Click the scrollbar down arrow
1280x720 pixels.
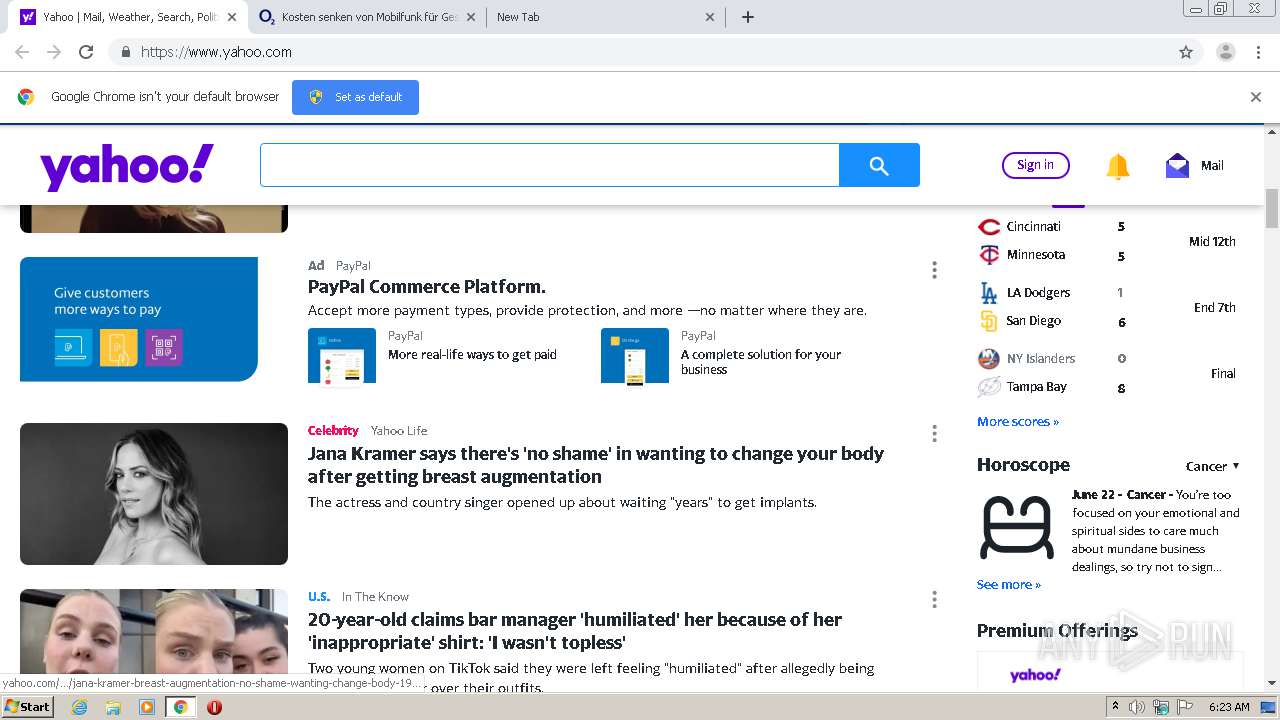(x=1272, y=683)
